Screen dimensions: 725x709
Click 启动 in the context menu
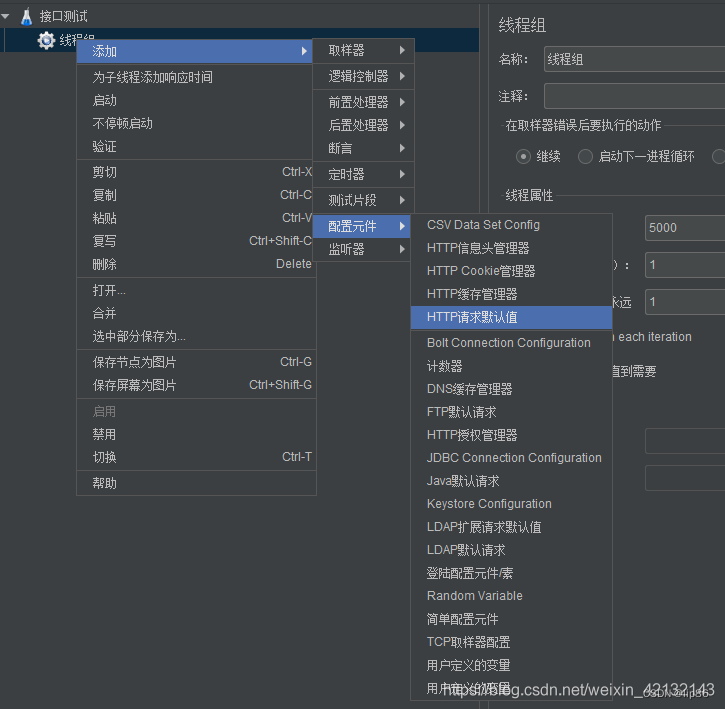pyautogui.click(x=195, y=100)
